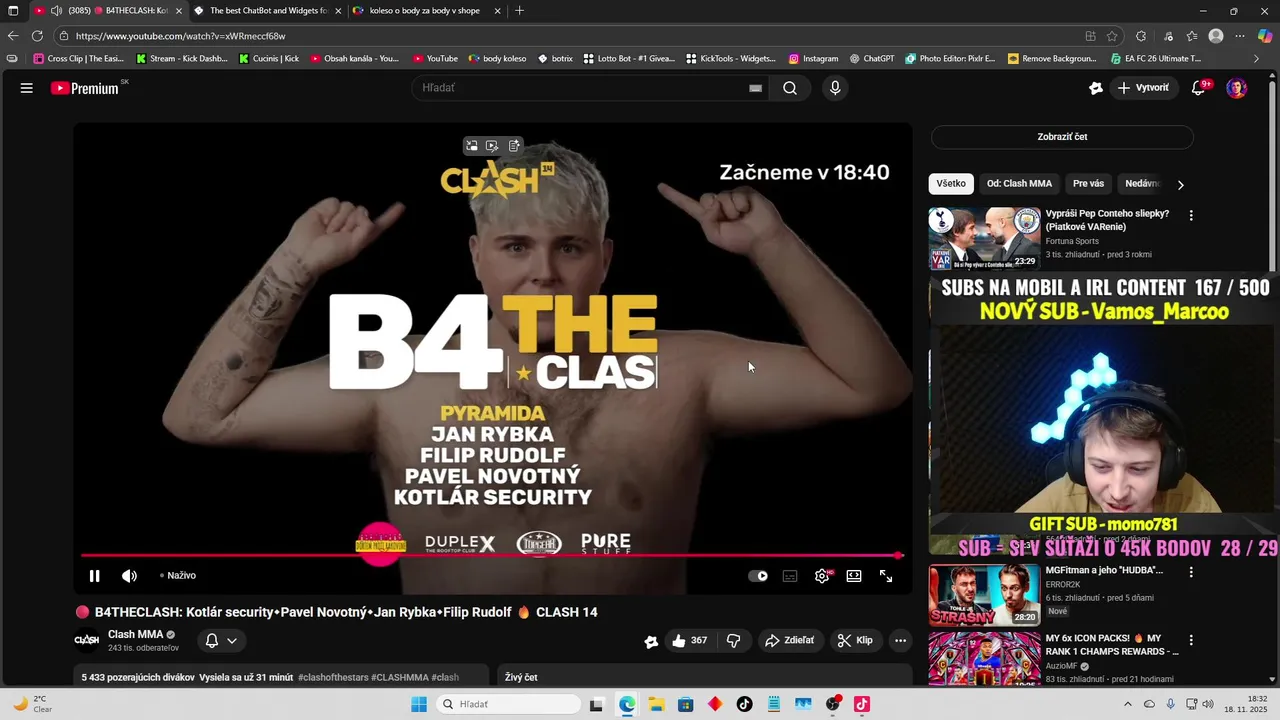
Task: Add this page to favorites with the star icon
Action: pos(1112,36)
